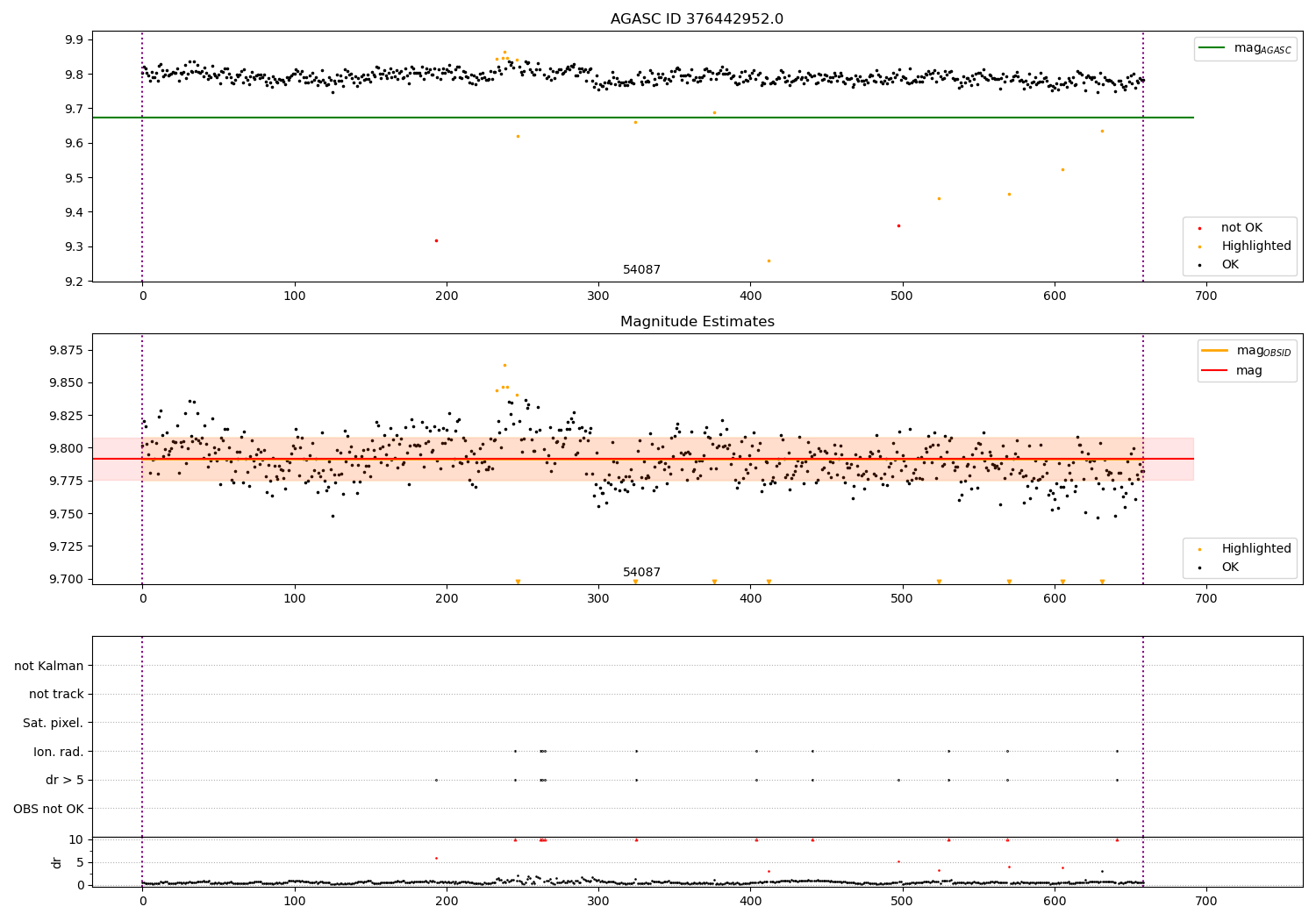Click the red mag line in Magnitude Estimates
Image resolution: width=1316 pixels, height=921 pixels.
tap(642, 459)
